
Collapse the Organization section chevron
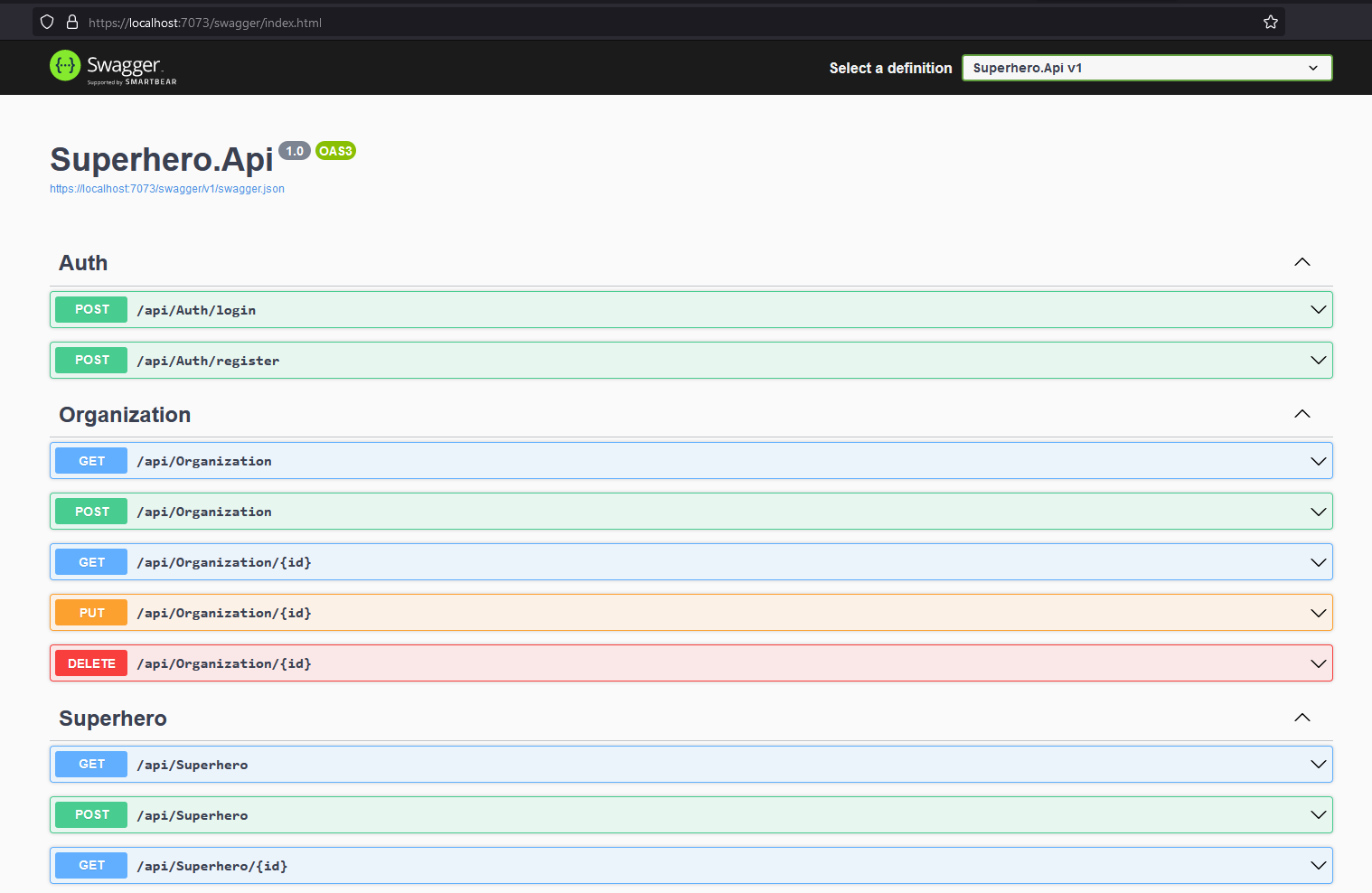(1302, 414)
